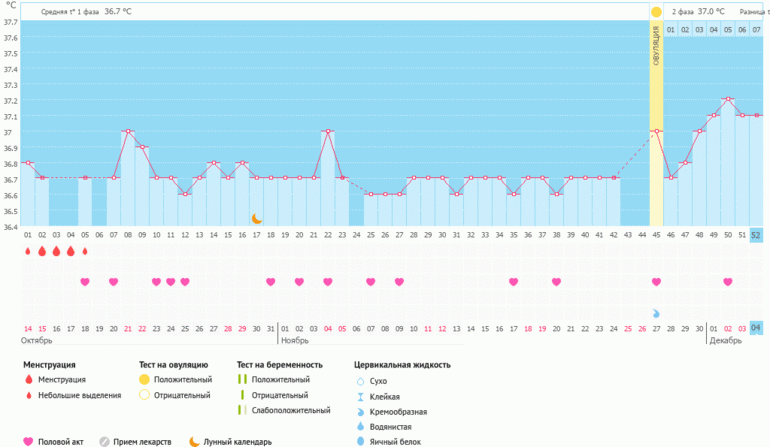Click the Яичный белок drop icon in legend
Screen dimensions: 770x447
pyautogui.click(x=359, y=441)
